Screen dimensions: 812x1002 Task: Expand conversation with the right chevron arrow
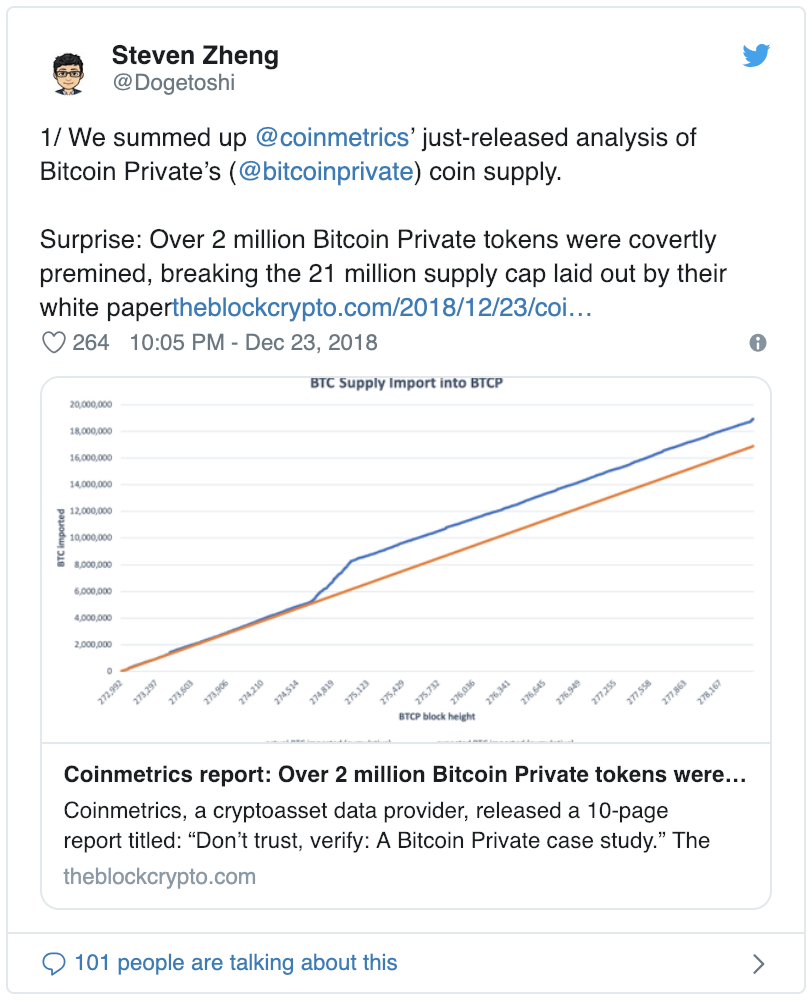[x=758, y=964]
